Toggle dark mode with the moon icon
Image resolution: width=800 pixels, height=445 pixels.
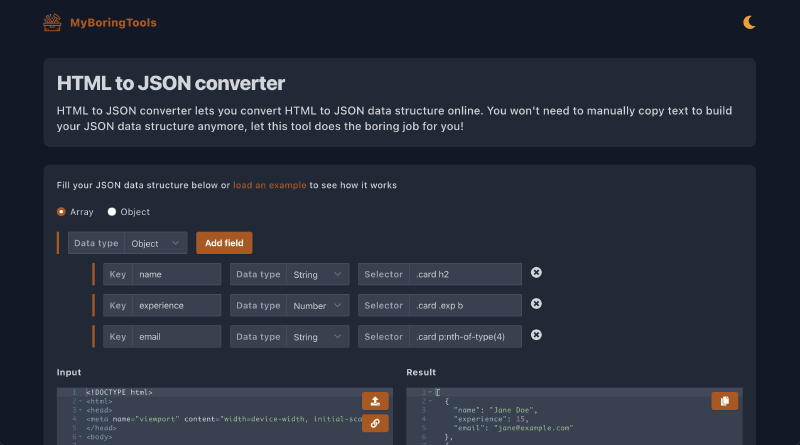point(748,22)
